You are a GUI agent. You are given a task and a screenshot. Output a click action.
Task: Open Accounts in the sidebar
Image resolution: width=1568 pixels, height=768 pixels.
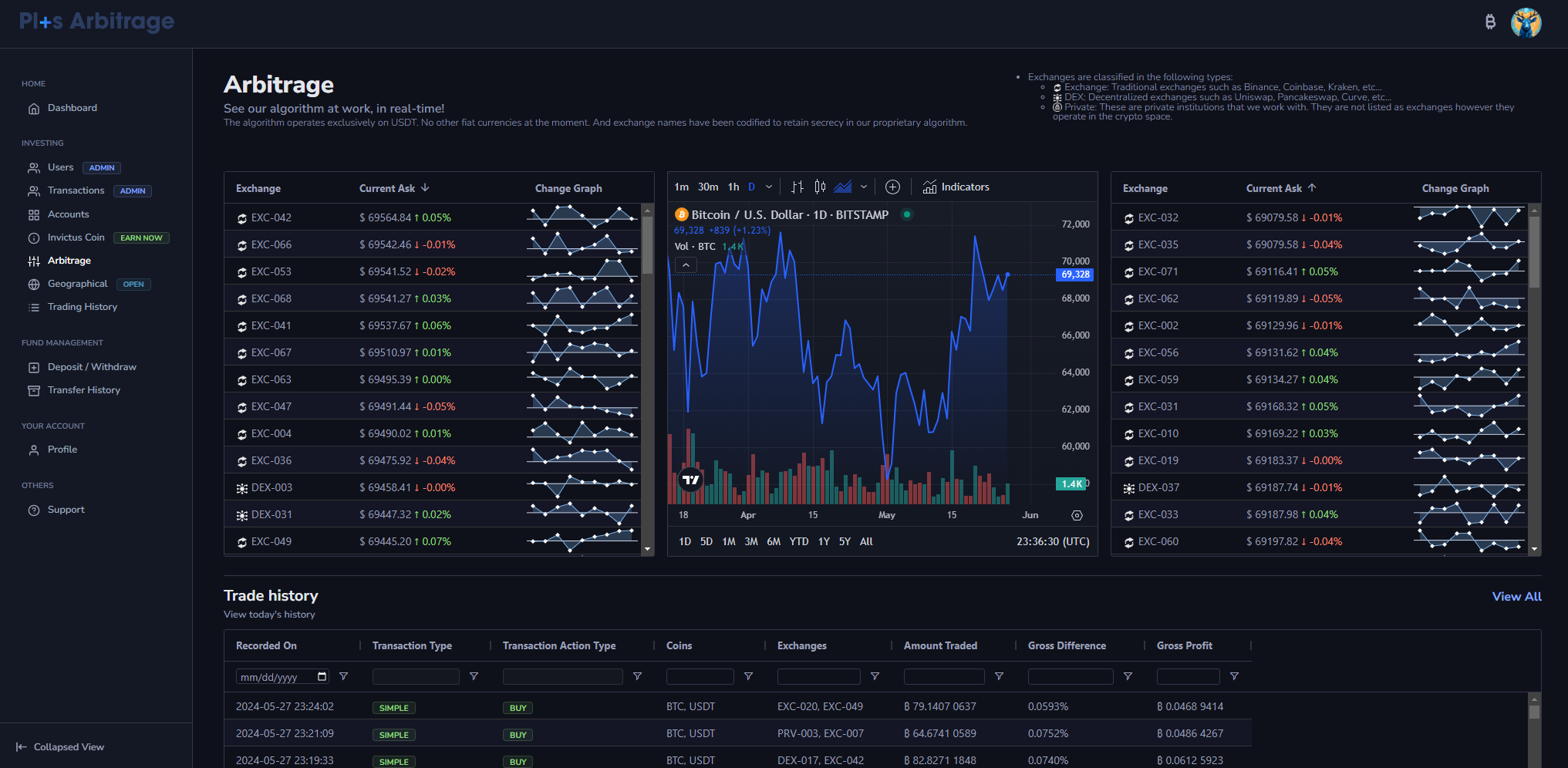pos(68,214)
